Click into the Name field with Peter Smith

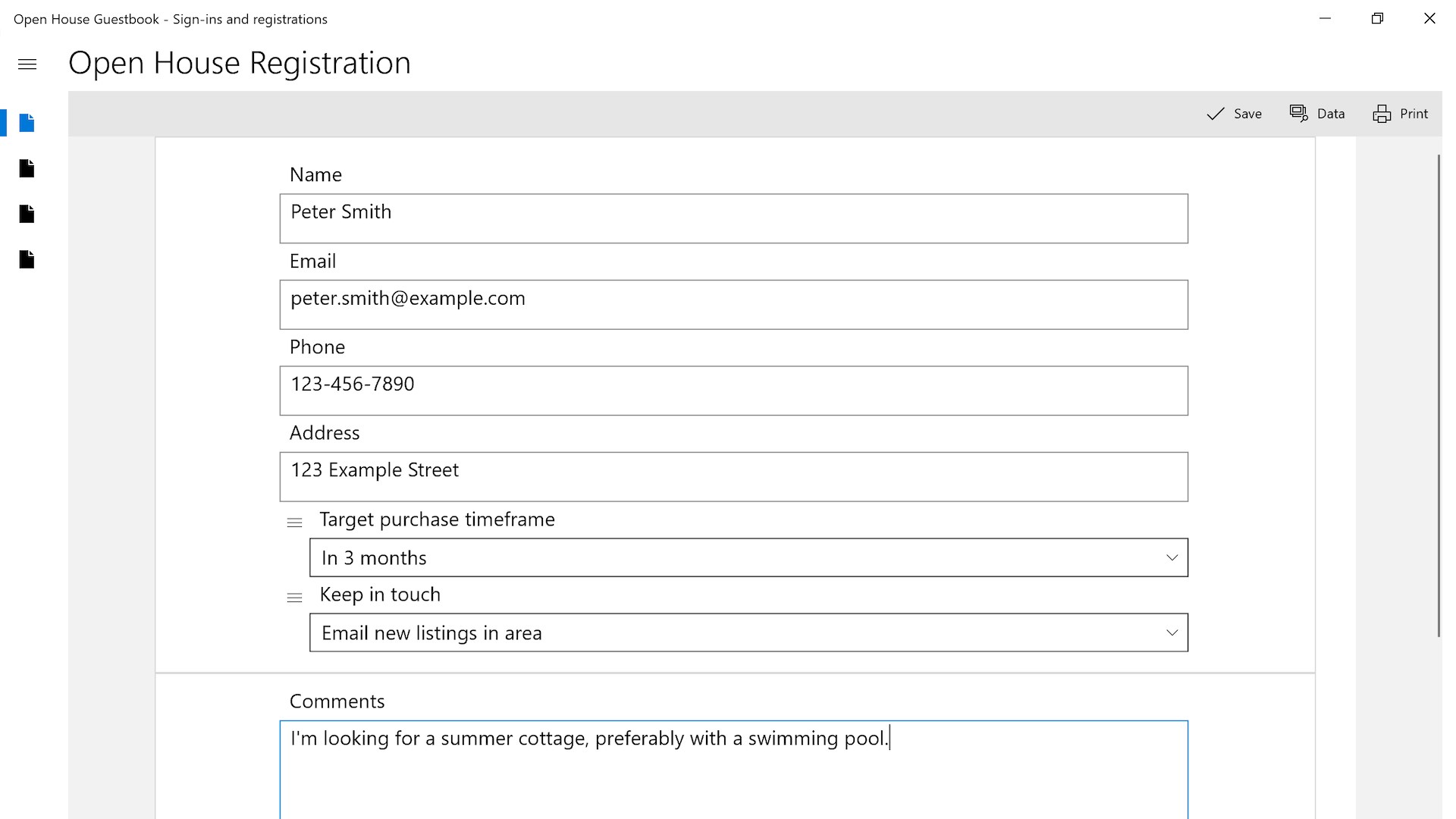pos(733,218)
